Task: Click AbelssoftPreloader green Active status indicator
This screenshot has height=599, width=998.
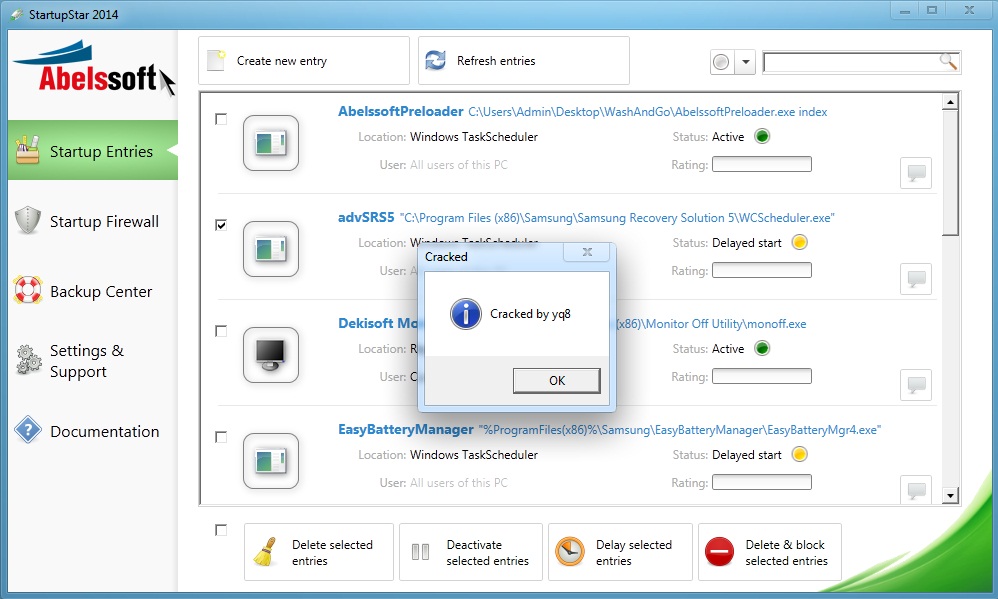Action: pos(762,136)
